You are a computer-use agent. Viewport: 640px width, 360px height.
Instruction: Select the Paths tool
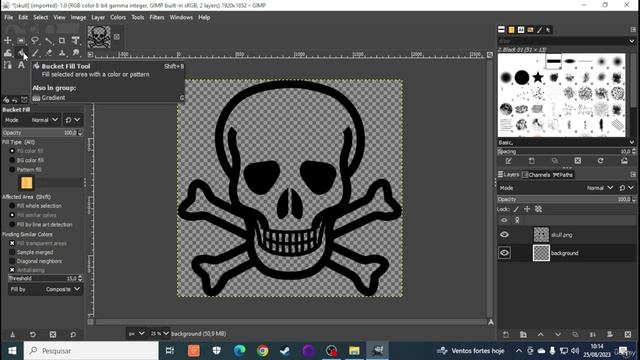tap(8, 65)
